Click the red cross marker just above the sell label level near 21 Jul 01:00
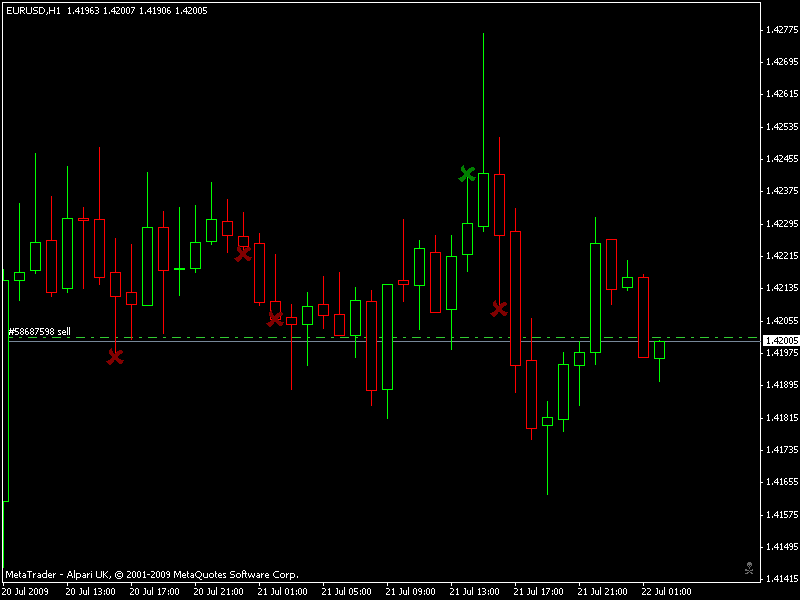This screenshot has height=600, width=800. coord(275,319)
